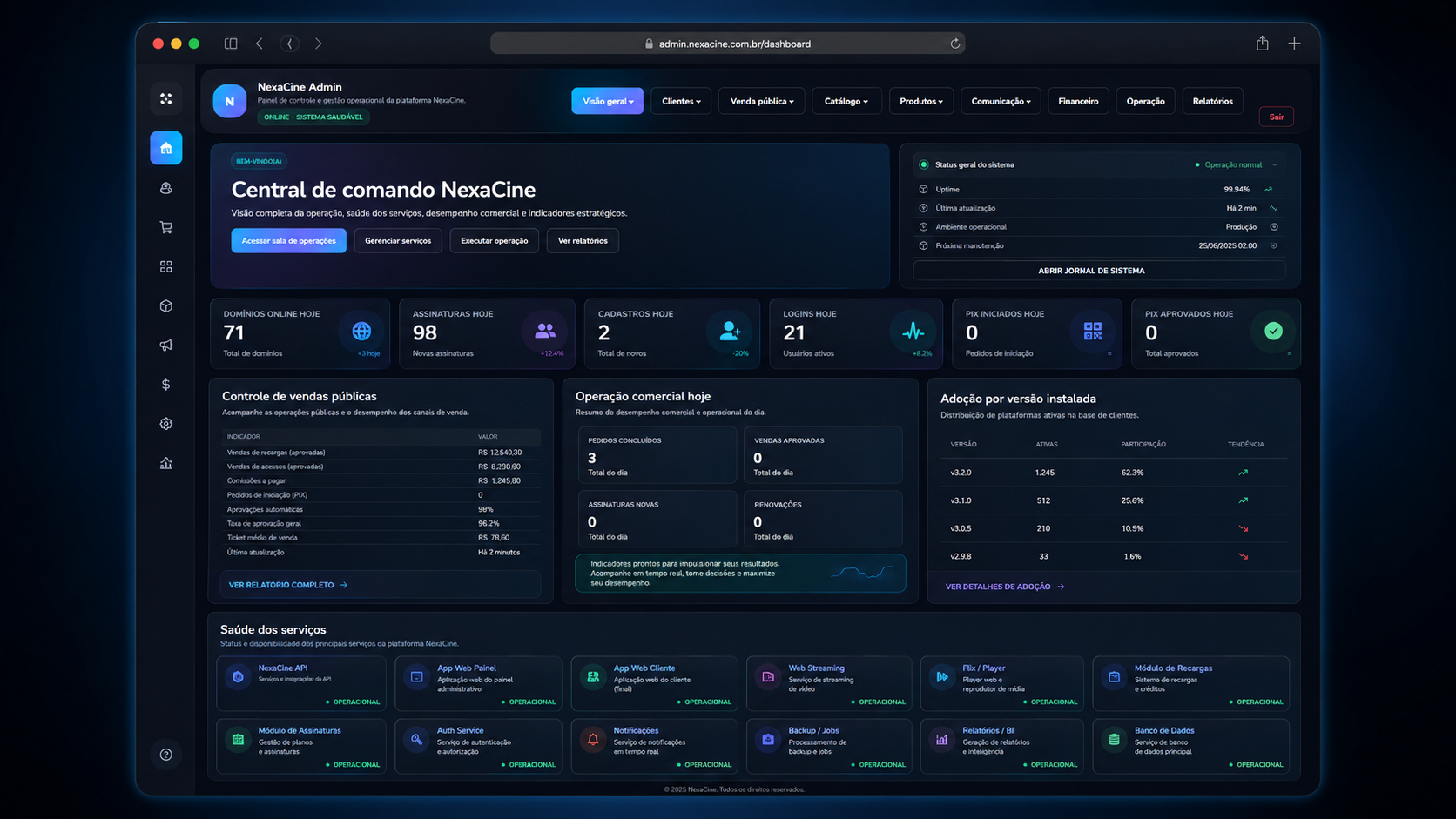Open the products box icon in sidebar
The height and width of the screenshot is (819, 1456).
[x=165, y=305]
